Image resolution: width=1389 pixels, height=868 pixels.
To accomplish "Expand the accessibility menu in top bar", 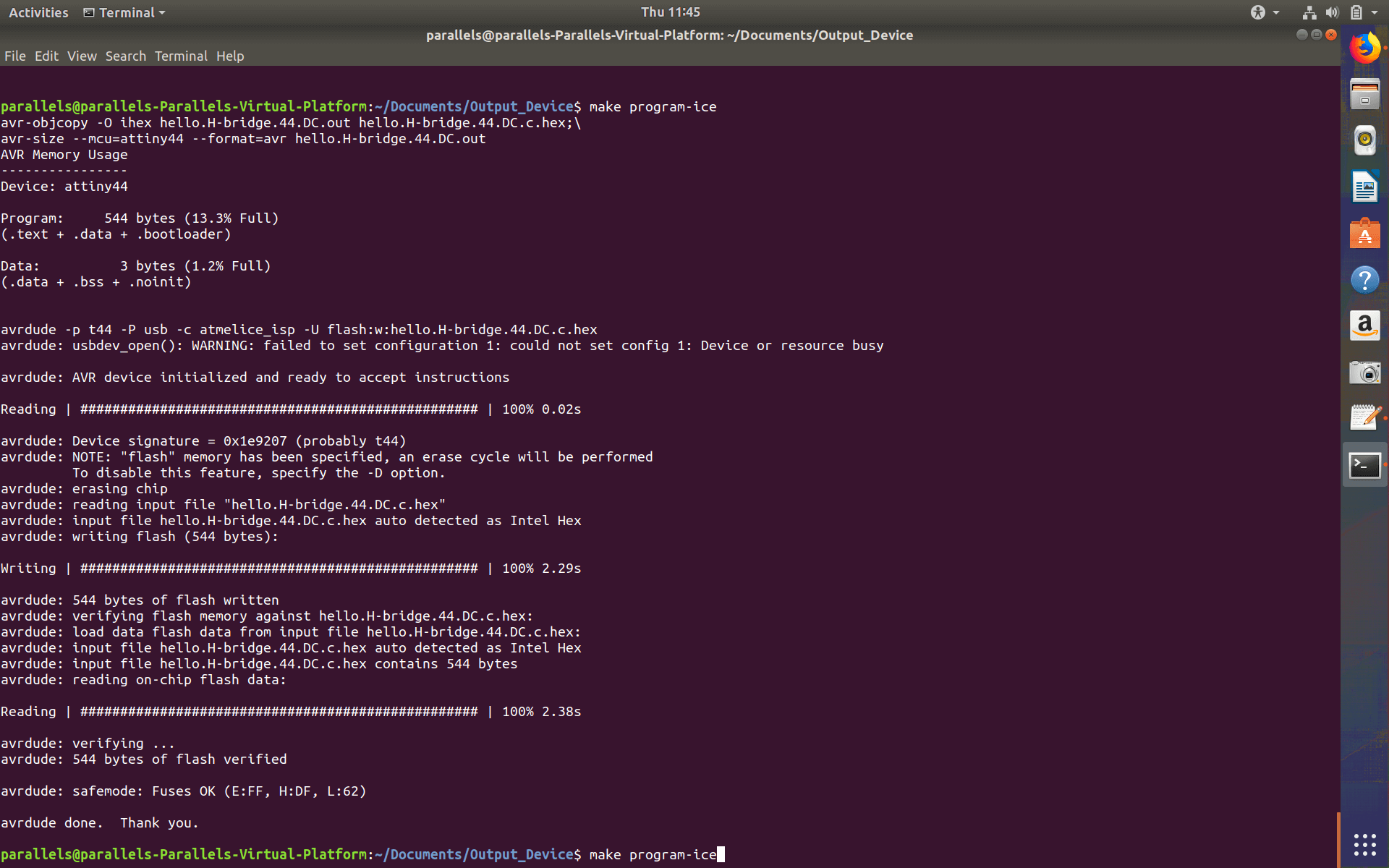I will click(1265, 12).
